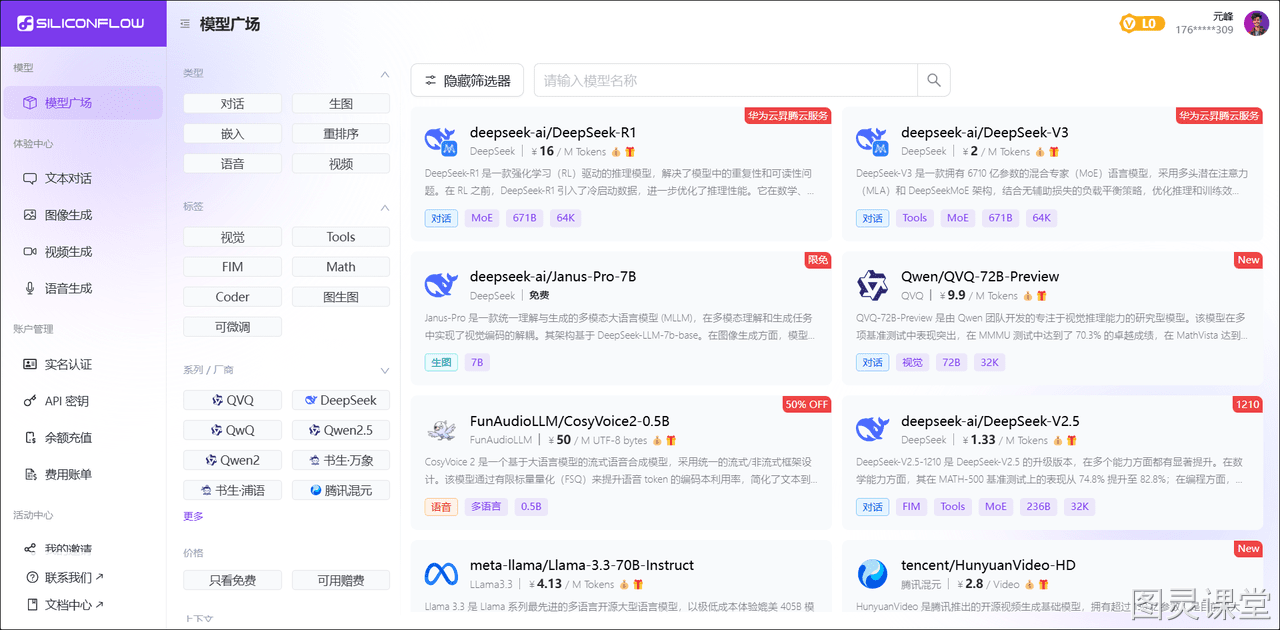This screenshot has height=630, width=1280.
Task: Collapse the 标签 filter section
Action: point(385,207)
